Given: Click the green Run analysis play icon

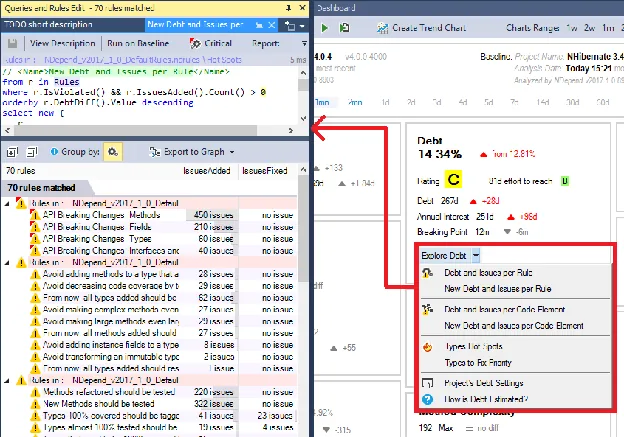Looking at the screenshot, I should [x=325, y=28].
